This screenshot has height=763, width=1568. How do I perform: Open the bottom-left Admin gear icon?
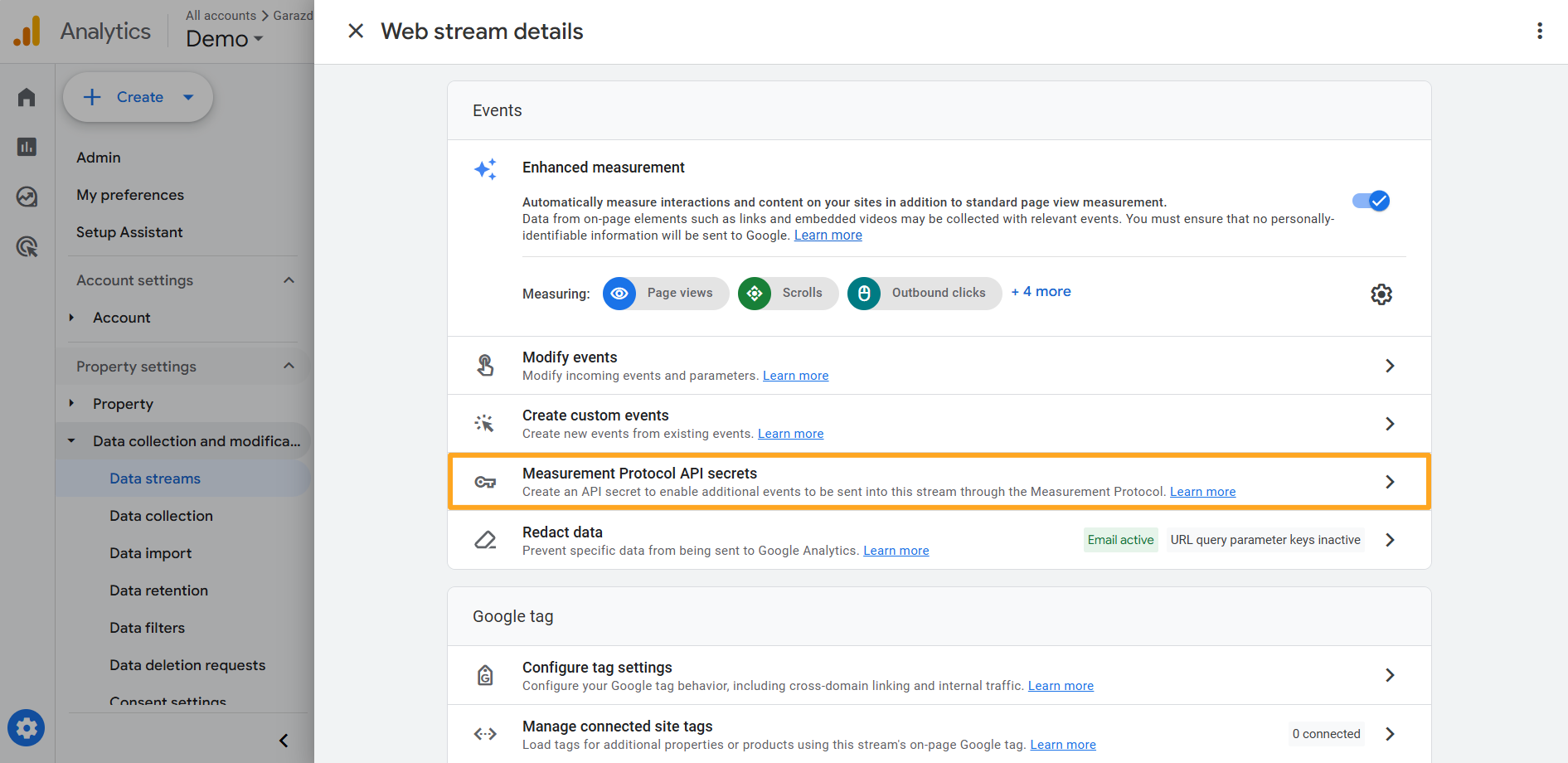(26, 727)
